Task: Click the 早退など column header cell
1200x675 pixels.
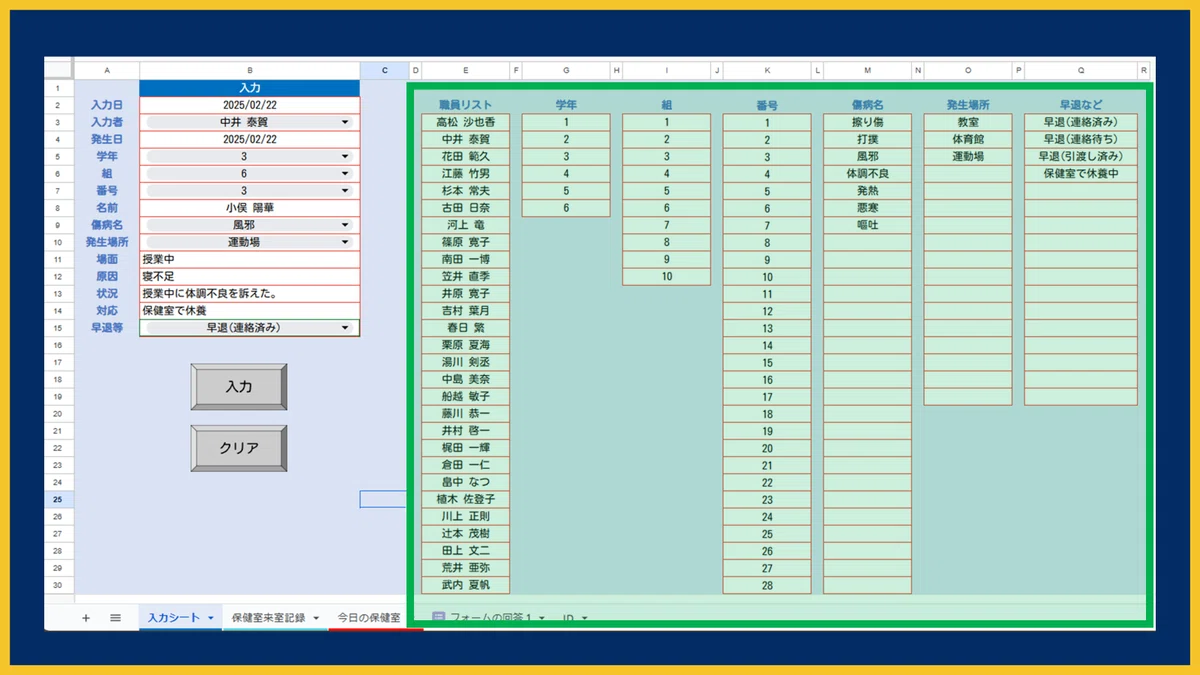Action: tap(1081, 105)
